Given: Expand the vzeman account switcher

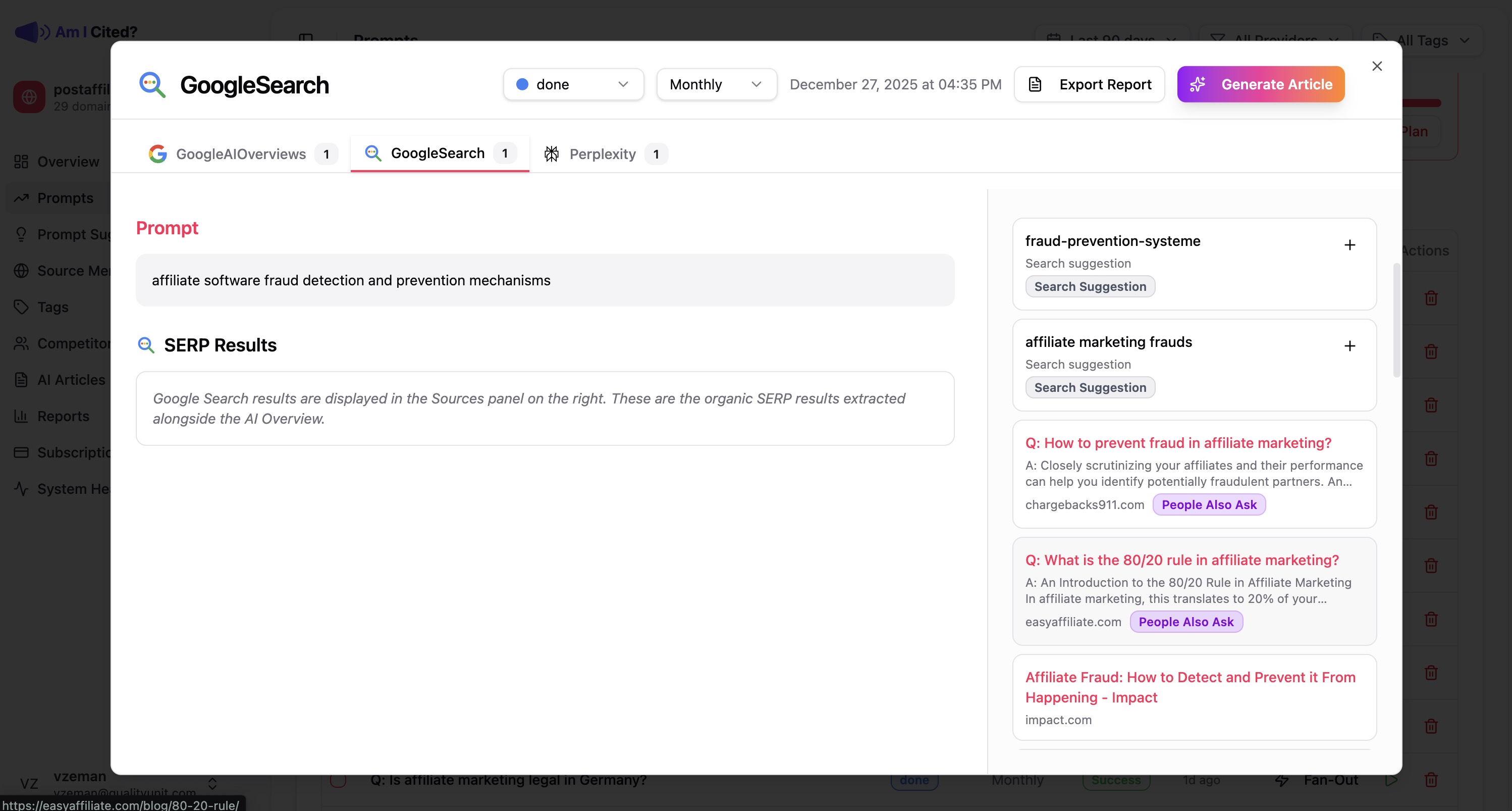Looking at the screenshot, I should [x=211, y=783].
